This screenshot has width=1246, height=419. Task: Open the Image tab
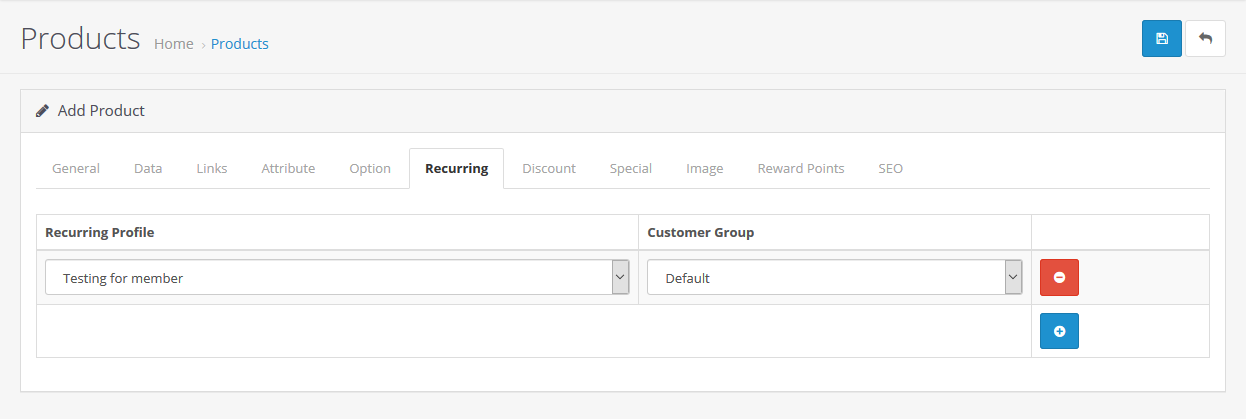pyautogui.click(x=705, y=168)
